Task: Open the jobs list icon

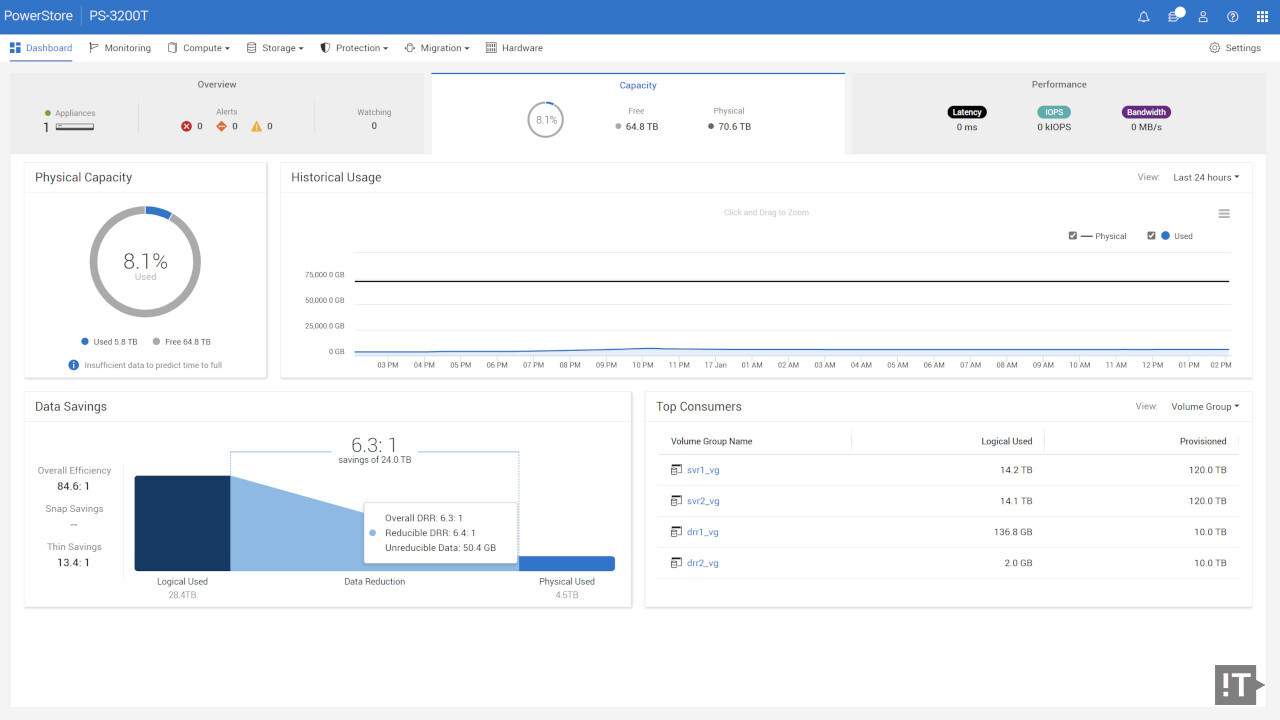Action: tap(1174, 17)
